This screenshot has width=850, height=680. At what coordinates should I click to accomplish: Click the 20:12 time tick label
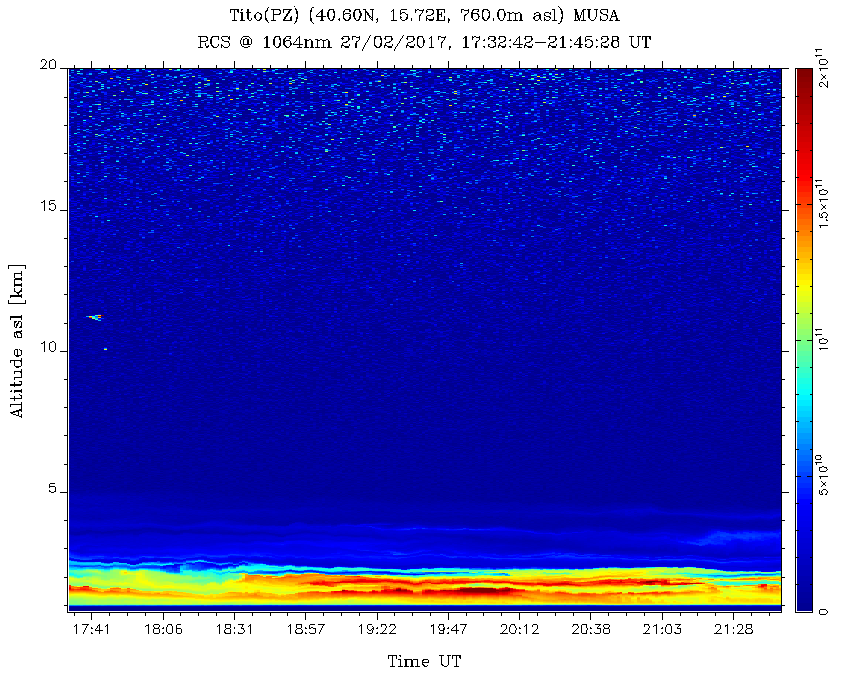[x=519, y=630]
